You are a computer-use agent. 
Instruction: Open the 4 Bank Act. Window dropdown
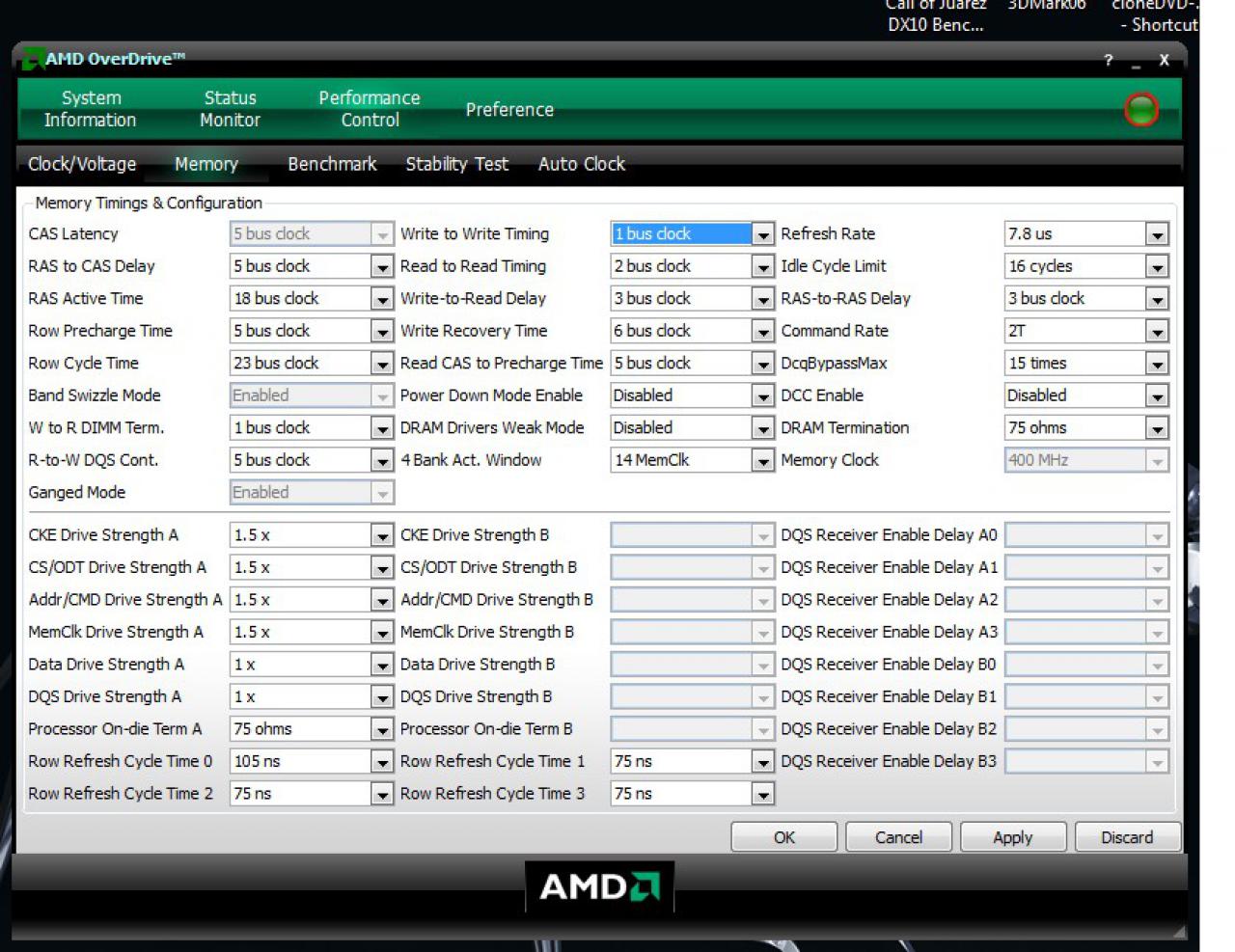763,460
